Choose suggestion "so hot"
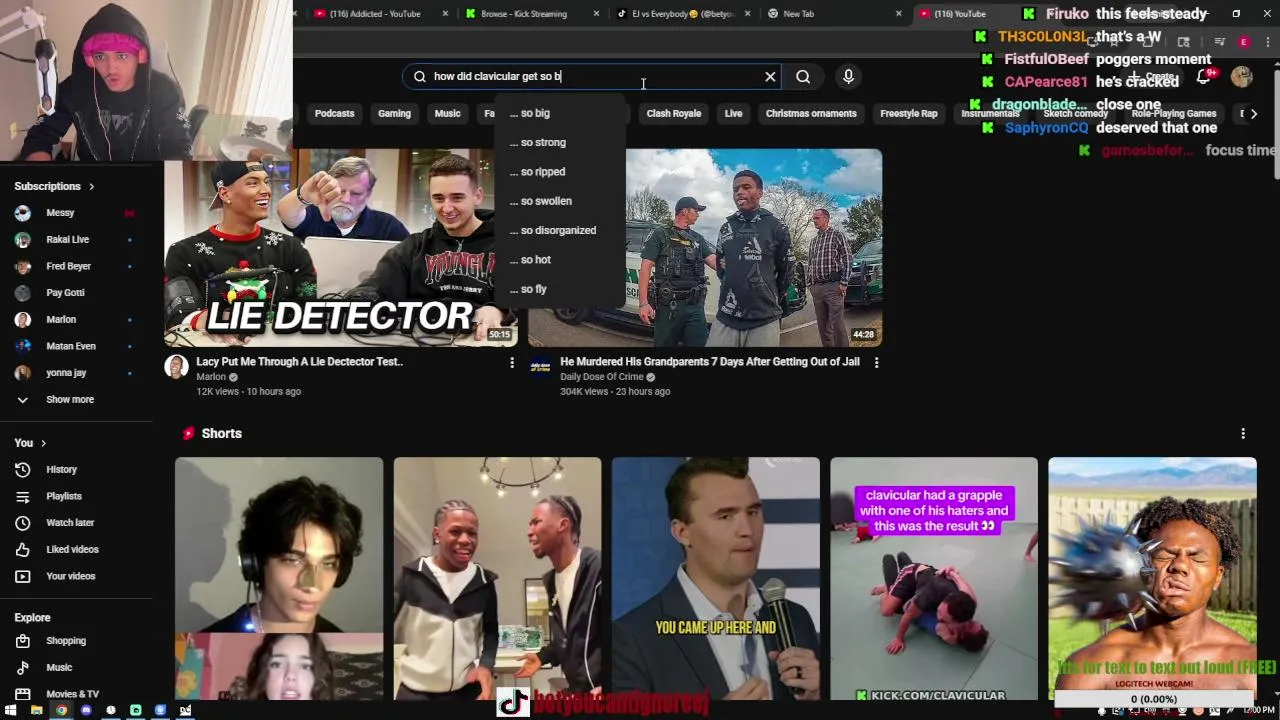The height and width of the screenshot is (720, 1280). [530, 260]
